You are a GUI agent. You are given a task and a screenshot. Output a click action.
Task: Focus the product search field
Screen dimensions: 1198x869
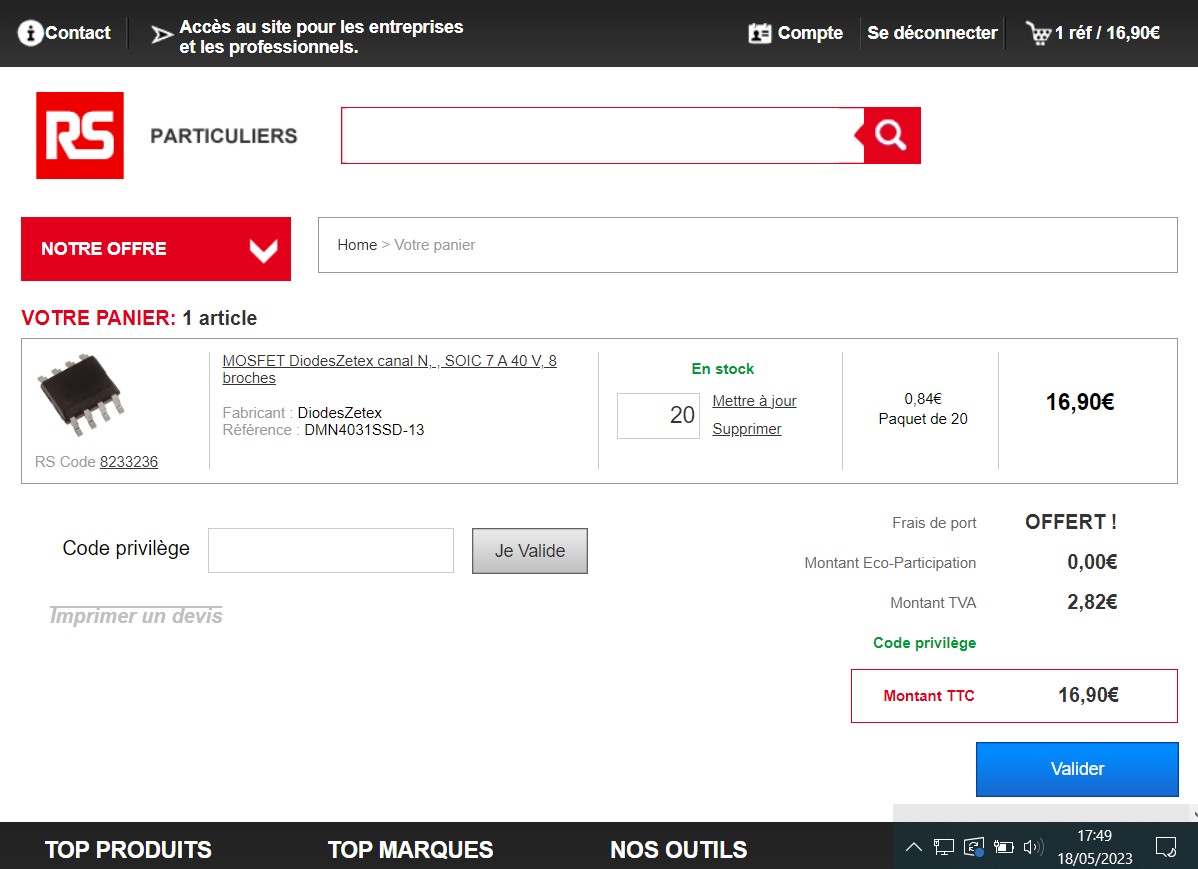(602, 135)
